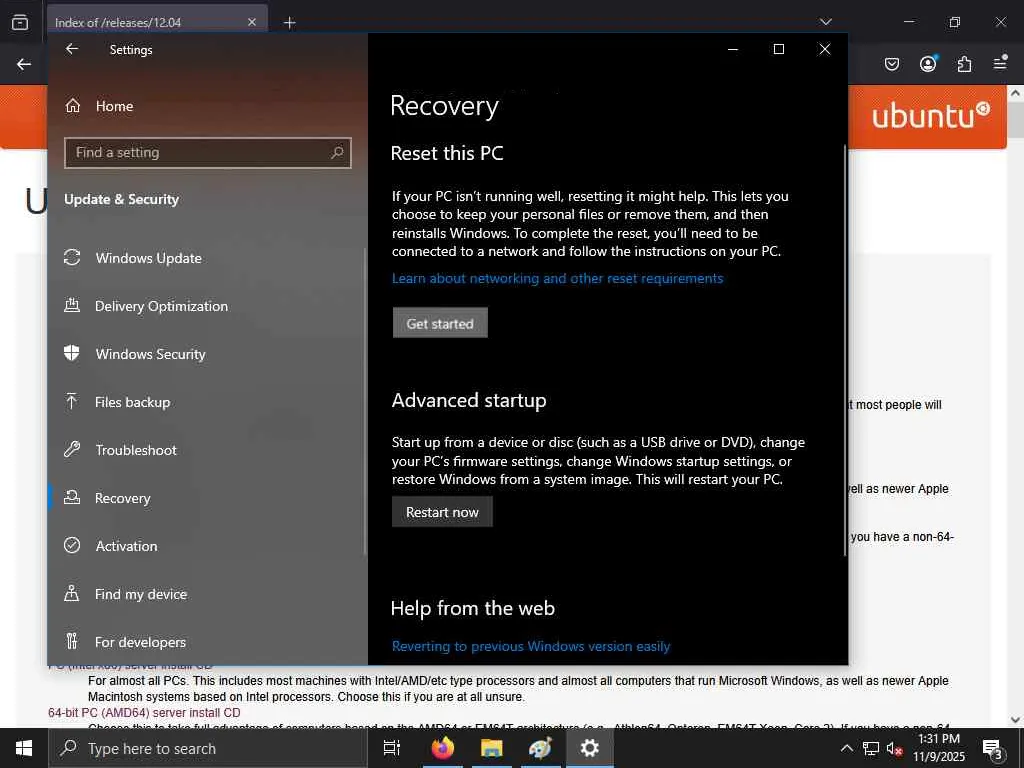Click the Ubuntu logo in the web page
Screen dimensions: 1024x768
point(930,116)
